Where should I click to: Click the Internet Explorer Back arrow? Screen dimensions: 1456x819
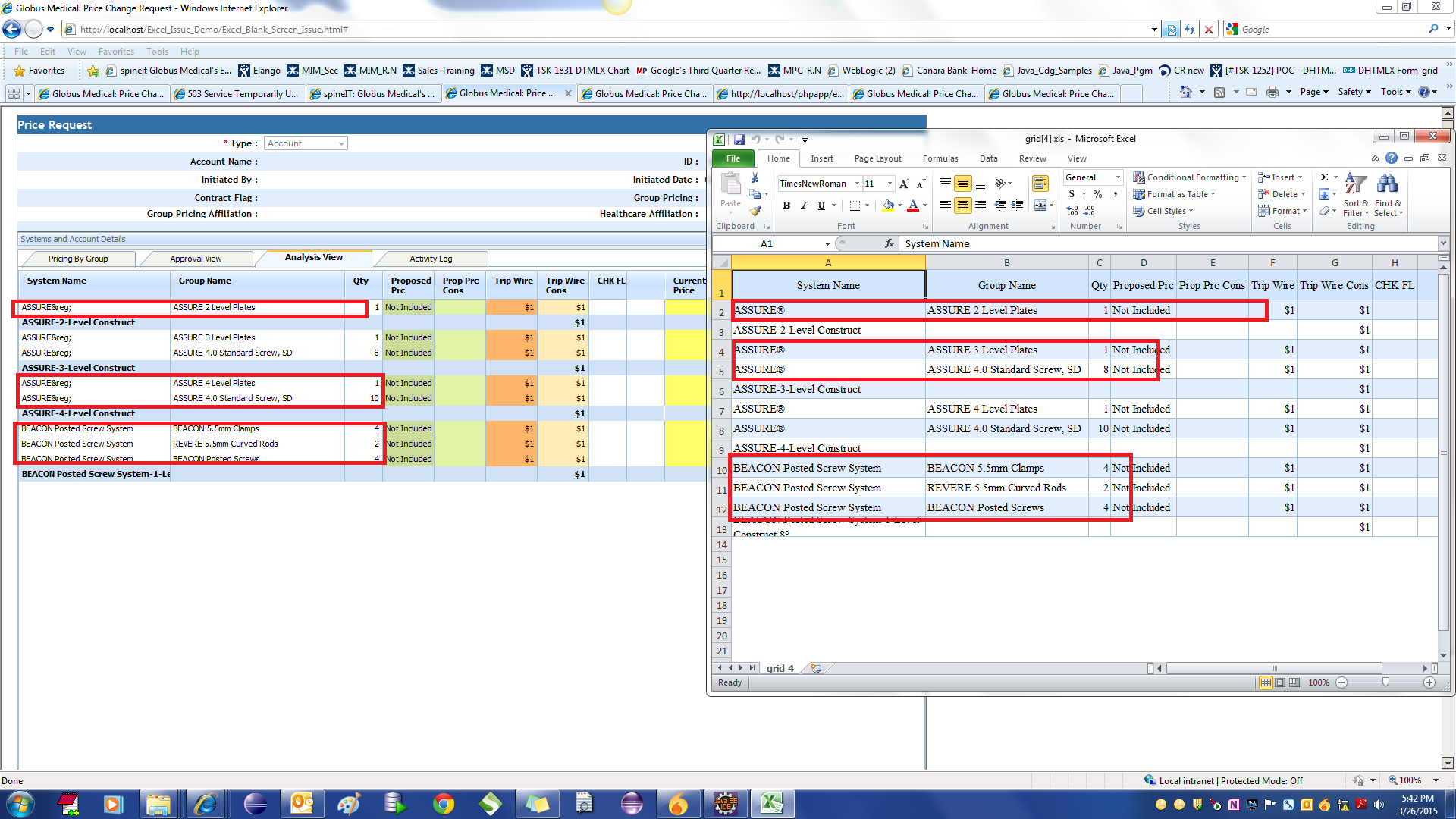12,30
